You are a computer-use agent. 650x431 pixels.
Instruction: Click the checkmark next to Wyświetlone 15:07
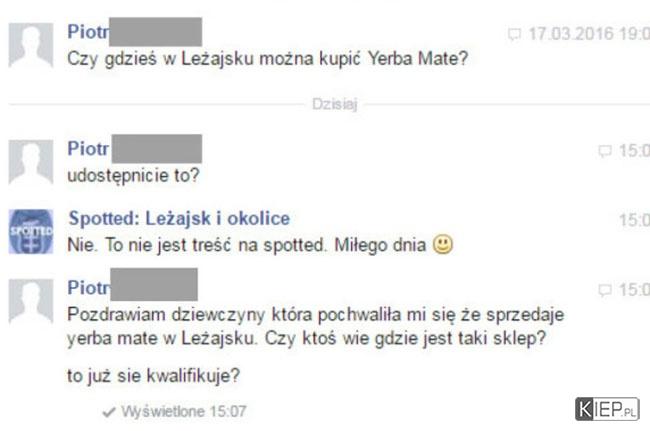[x=109, y=412]
